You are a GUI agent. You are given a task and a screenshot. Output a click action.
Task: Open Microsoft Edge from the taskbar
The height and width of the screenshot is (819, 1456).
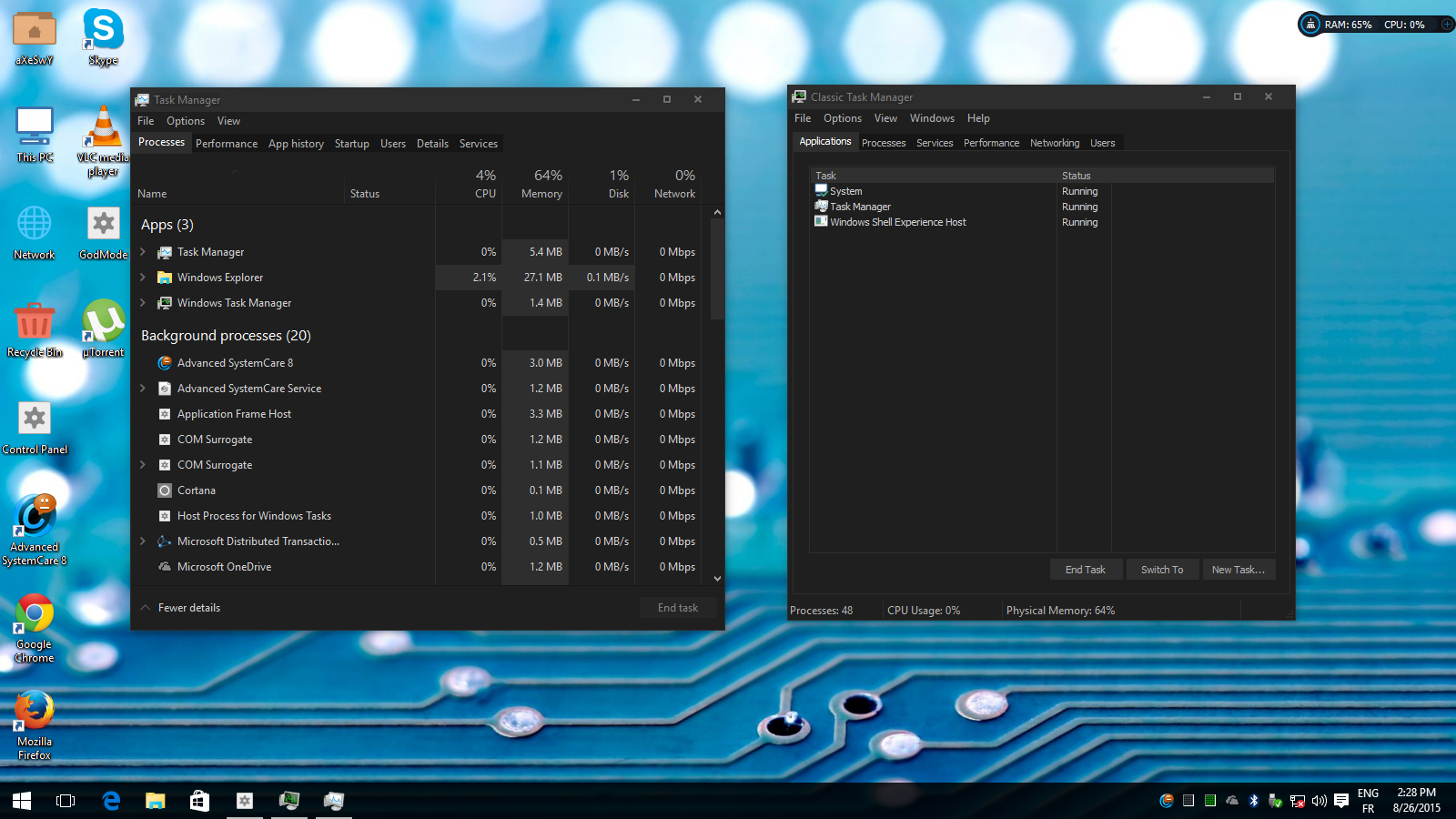tap(111, 801)
